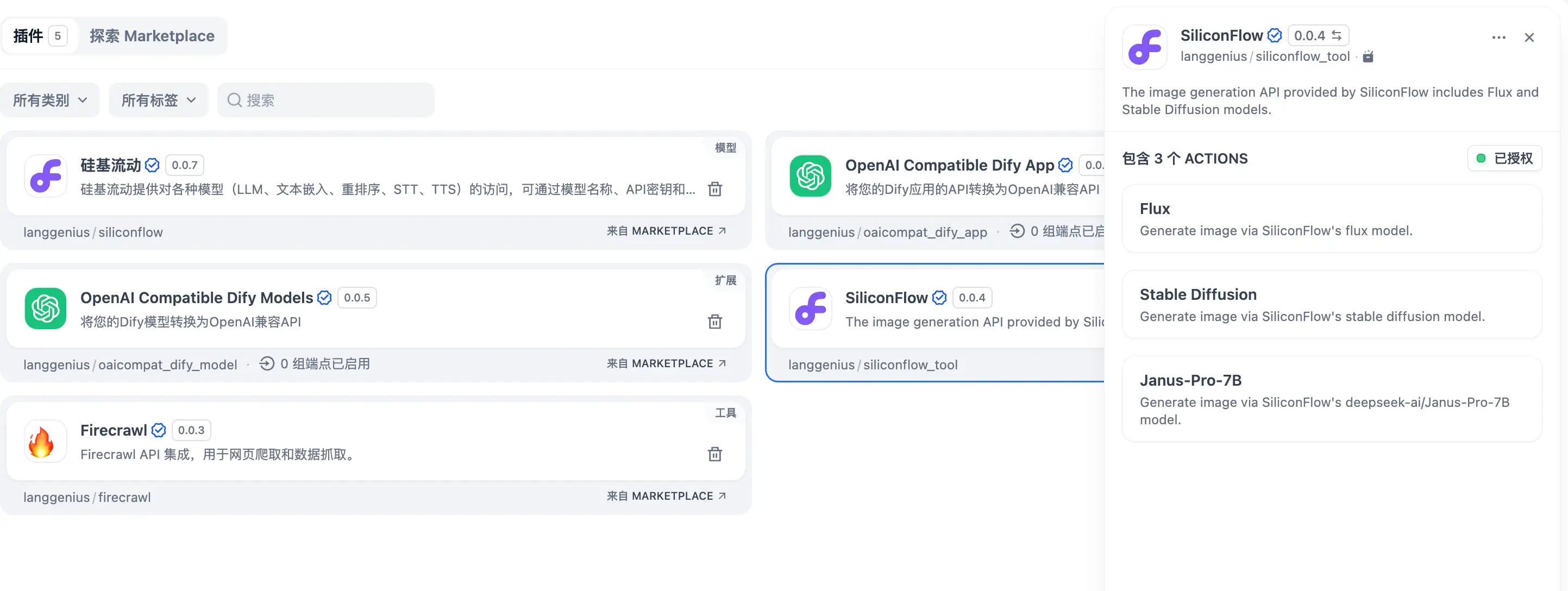Open 来自 MARKETPLACE link for oaicompat_dify_model
The image size is (1568, 591).
point(667,364)
